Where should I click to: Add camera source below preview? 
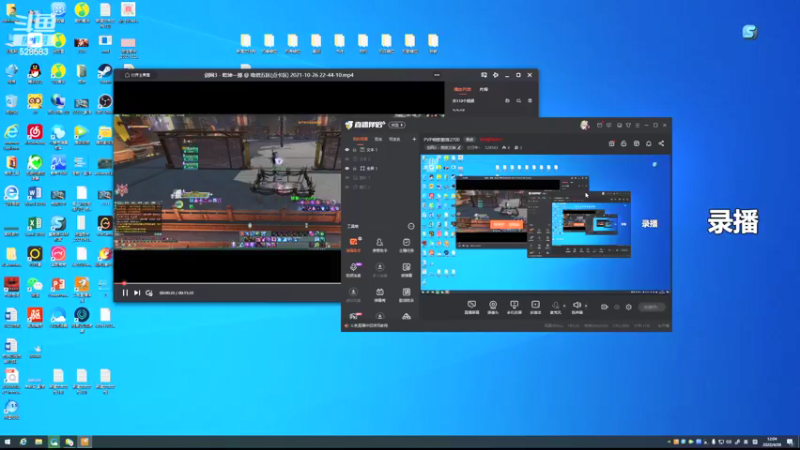pos(493,307)
